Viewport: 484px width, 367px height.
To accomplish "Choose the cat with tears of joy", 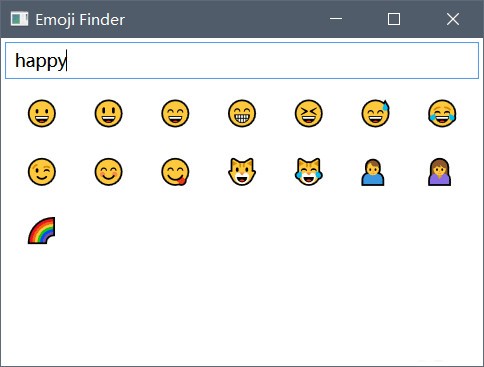I will (309, 172).
